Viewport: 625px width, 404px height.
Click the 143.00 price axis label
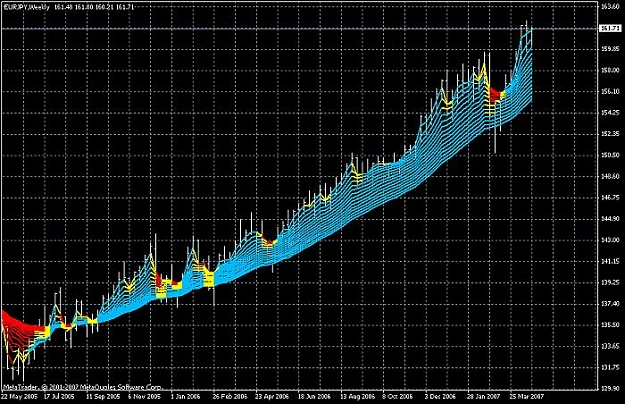[610, 240]
